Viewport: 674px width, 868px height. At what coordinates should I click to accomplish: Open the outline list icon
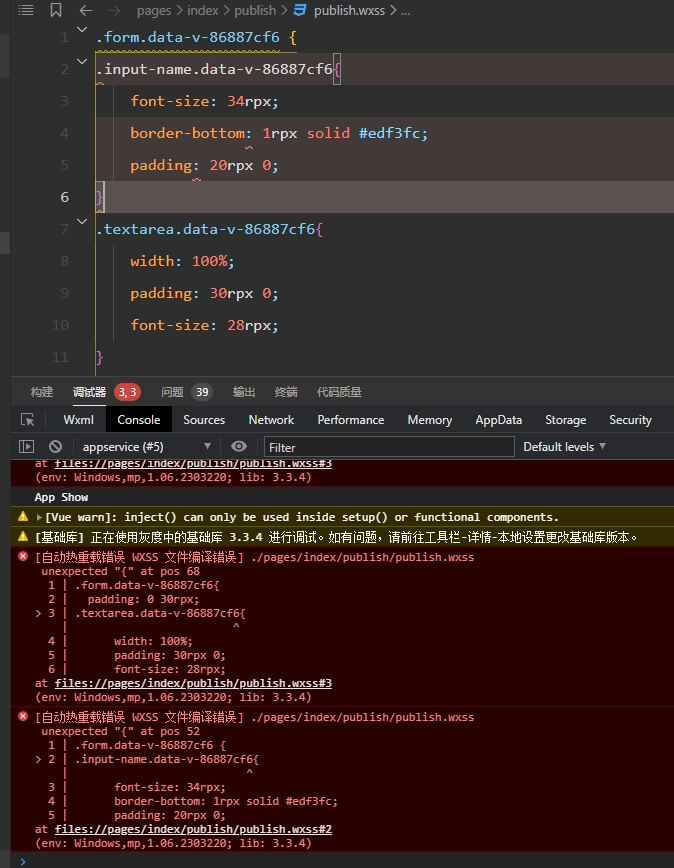coord(26,9)
